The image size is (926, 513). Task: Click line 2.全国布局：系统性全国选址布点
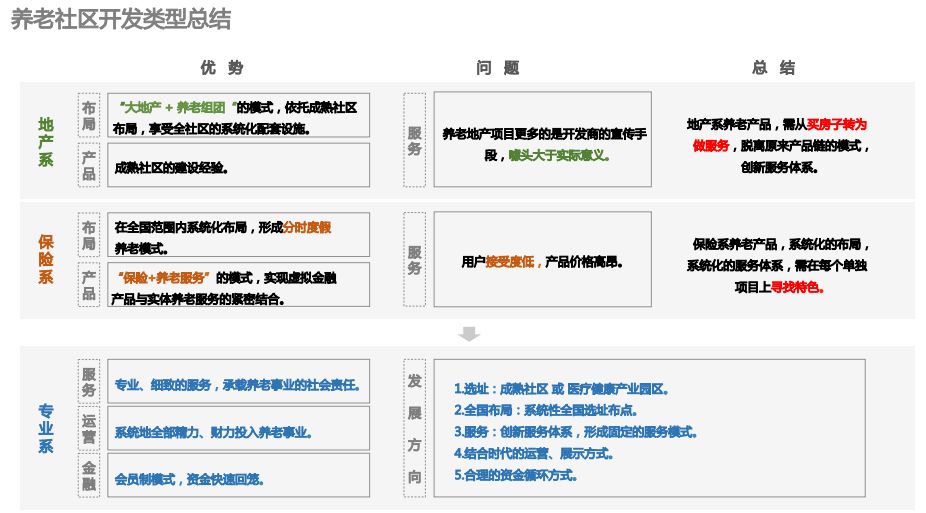[546, 410]
